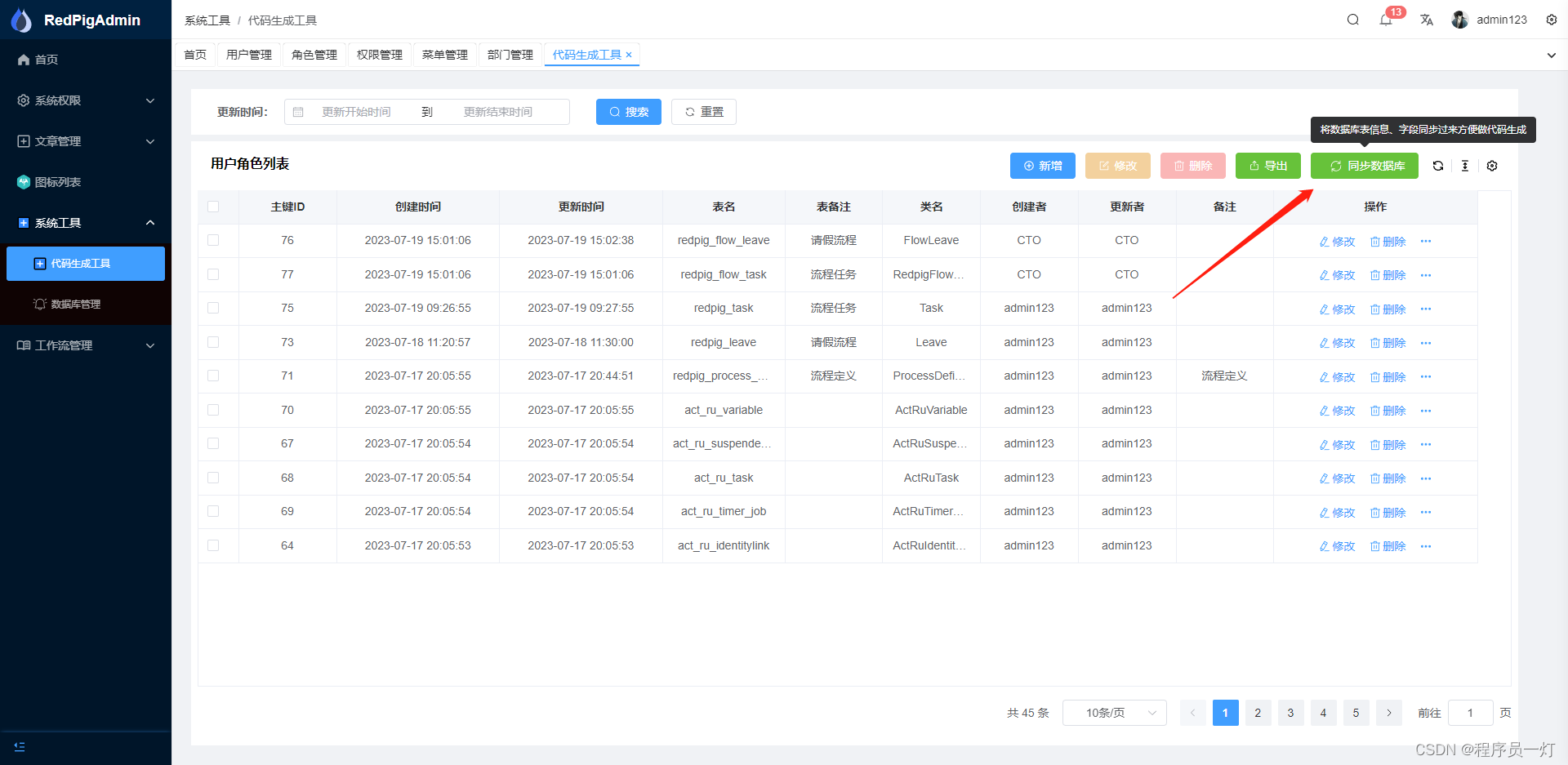1568x765 pixels.
Task: Open more options for row 68
Action: (x=1426, y=478)
